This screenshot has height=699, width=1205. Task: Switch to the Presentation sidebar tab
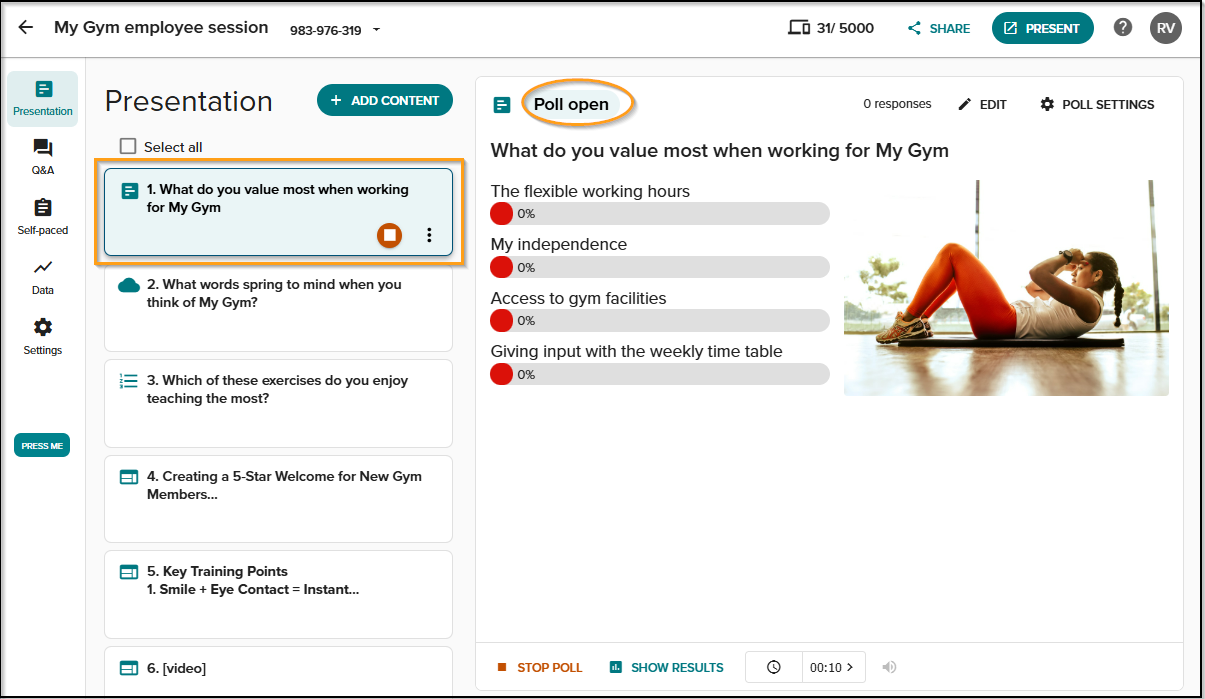coord(43,98)
